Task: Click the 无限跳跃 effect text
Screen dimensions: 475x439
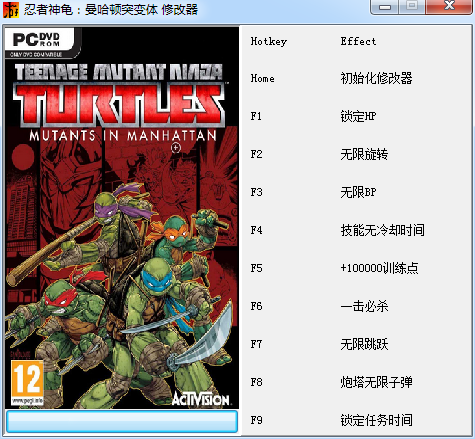Action: 364,344
